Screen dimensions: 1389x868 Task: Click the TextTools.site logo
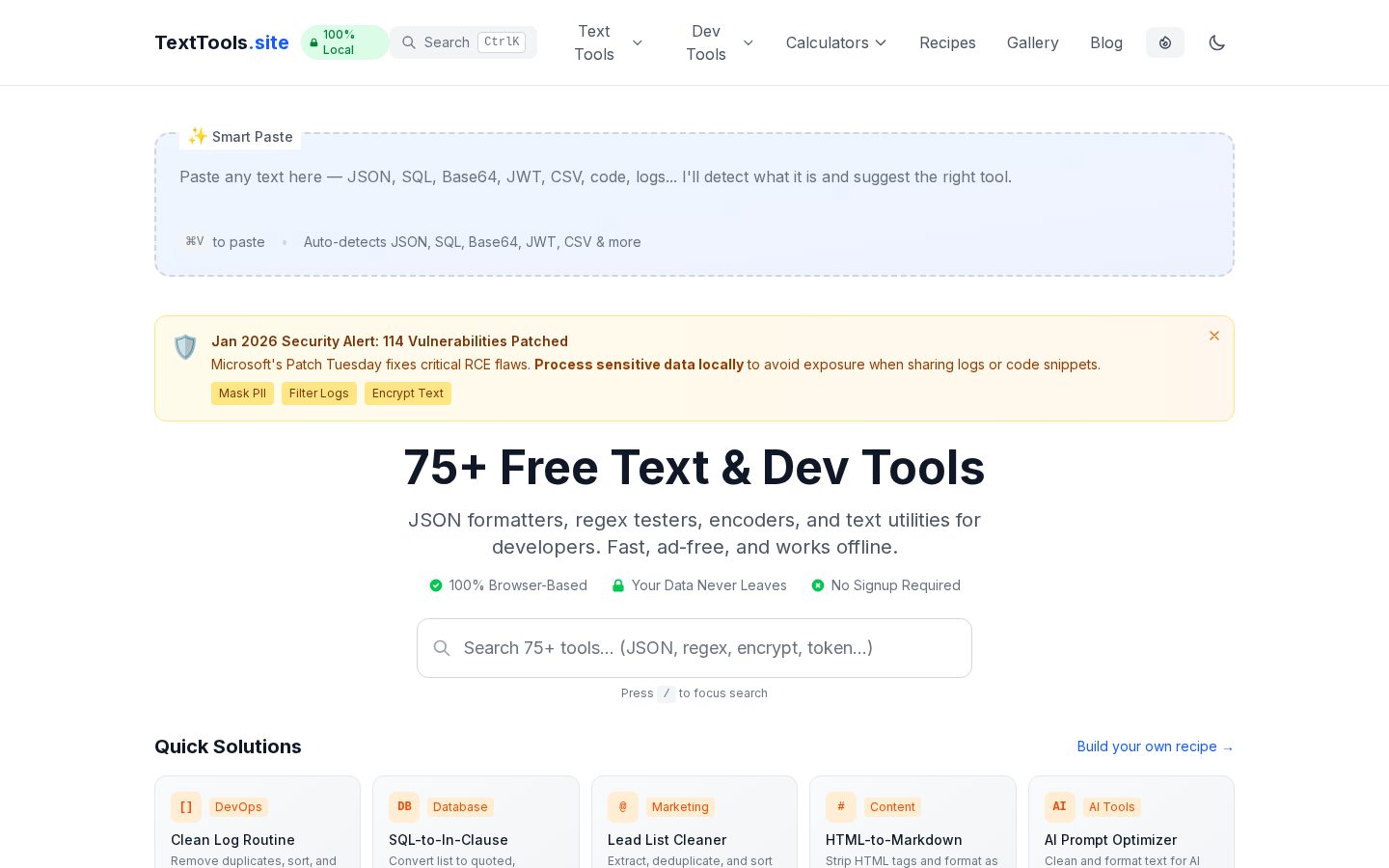(x=222, y=42)
